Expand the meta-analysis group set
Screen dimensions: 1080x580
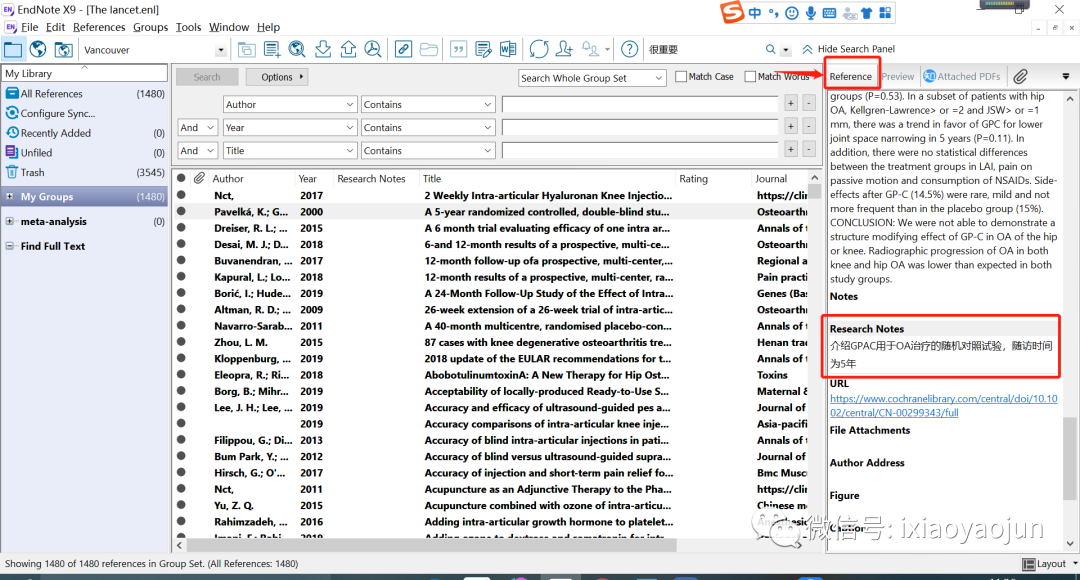(10, 221)
